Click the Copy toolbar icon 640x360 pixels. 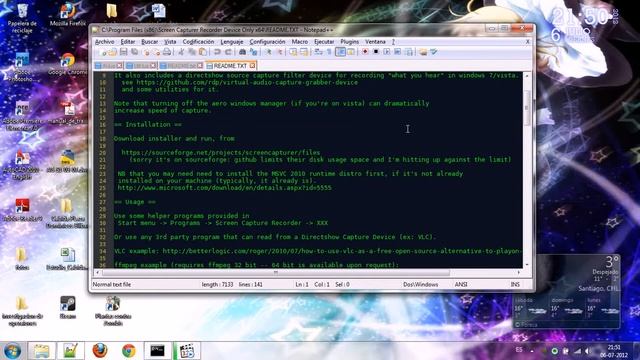tap(191, 52)
